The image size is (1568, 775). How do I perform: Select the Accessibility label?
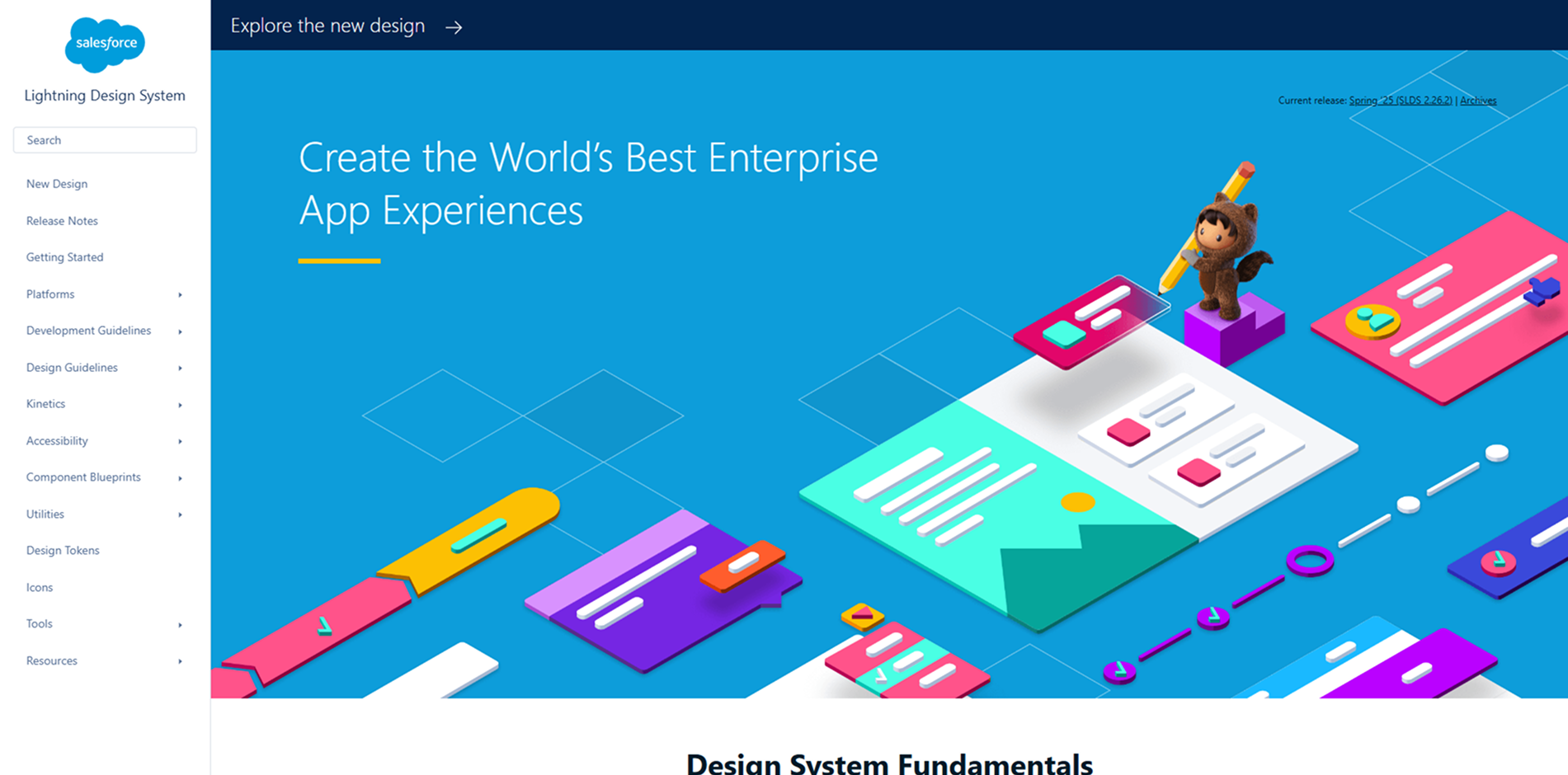(57, 441)
